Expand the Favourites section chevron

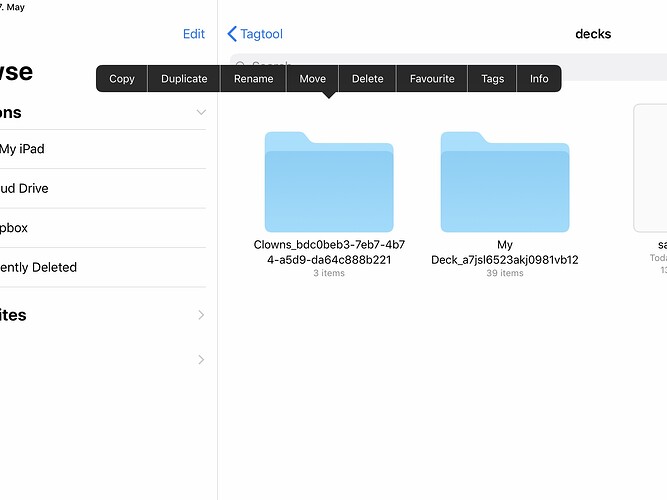(201, 315)
